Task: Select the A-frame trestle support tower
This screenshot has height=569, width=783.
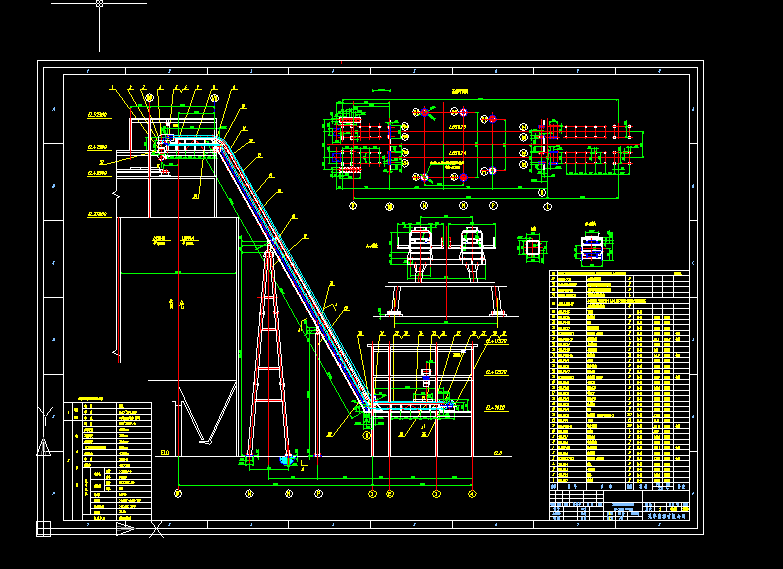Action: [269, 350]
